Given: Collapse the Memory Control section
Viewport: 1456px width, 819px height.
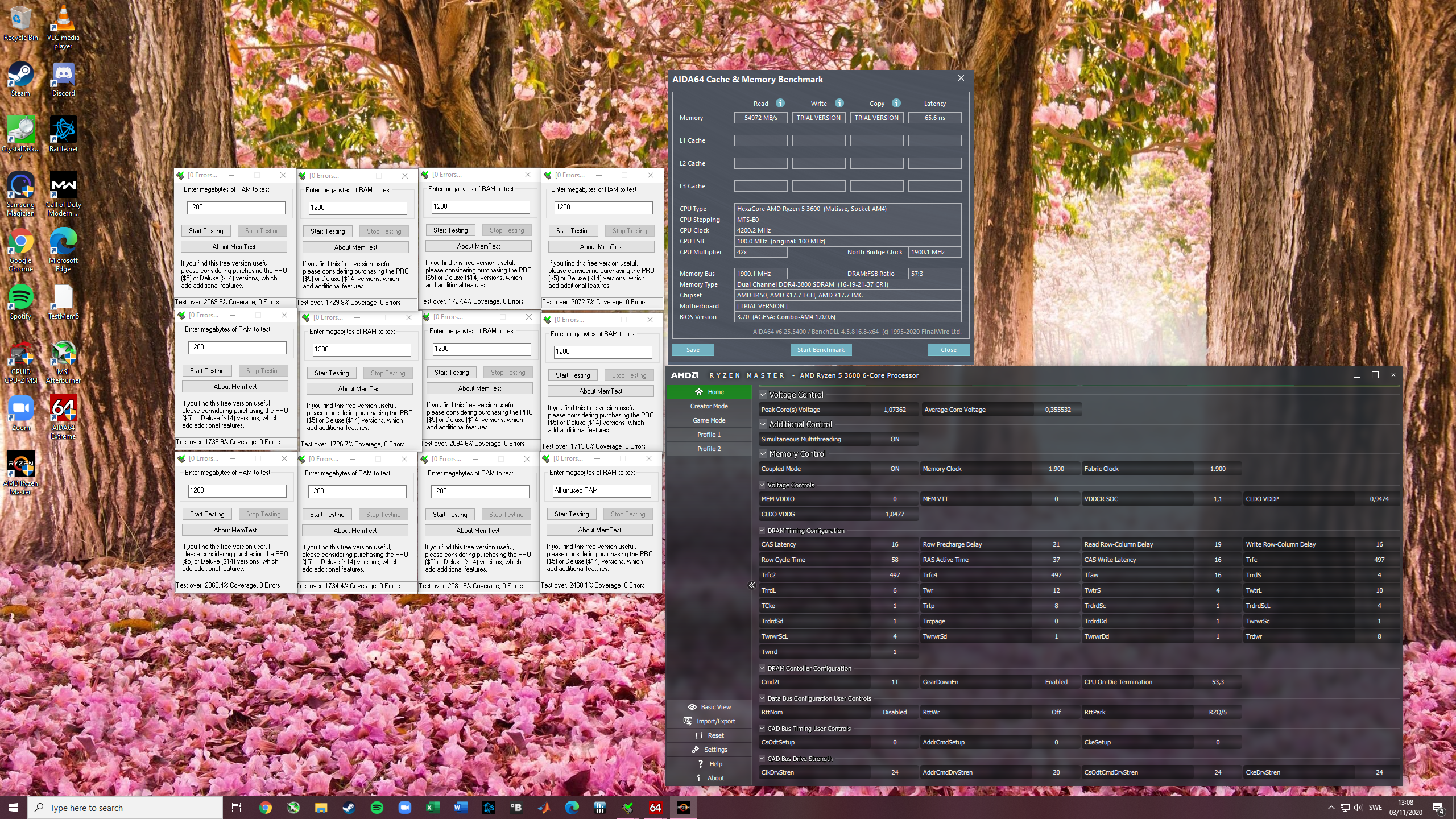Looking at the screenshot, I should tap(763, 453).
